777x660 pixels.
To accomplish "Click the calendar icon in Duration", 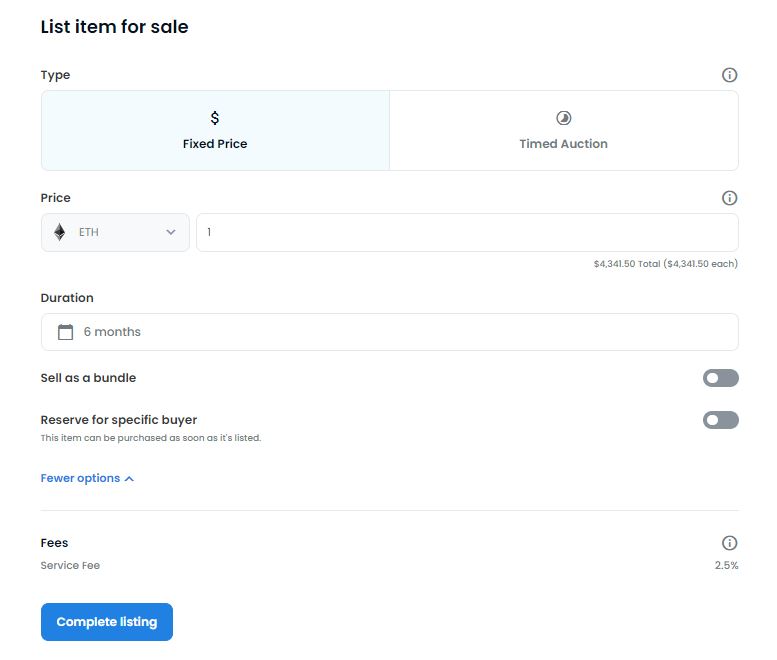I will click(x=65, y=331).
